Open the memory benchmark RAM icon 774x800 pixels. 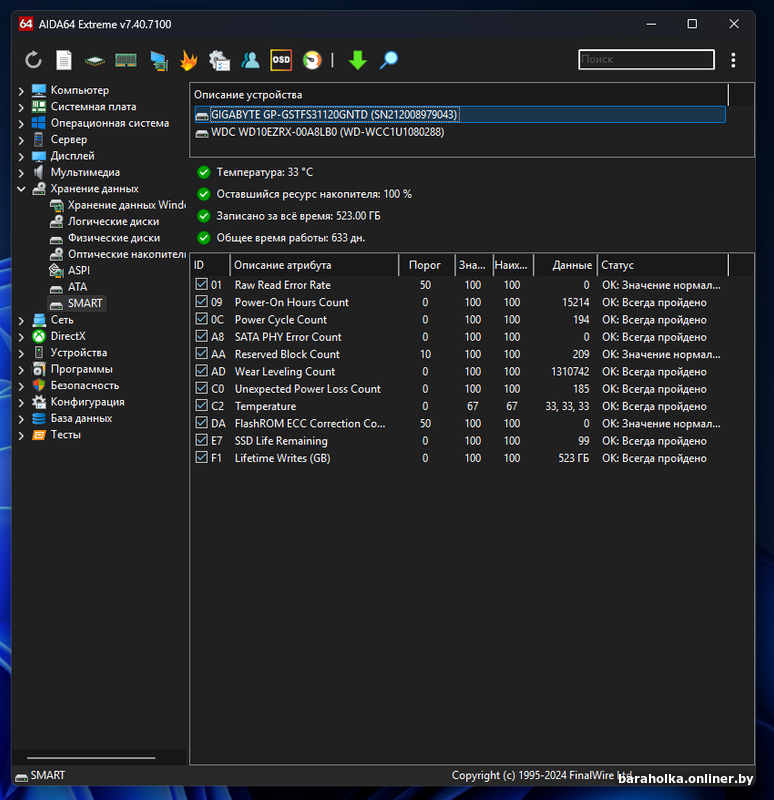pyautogui.click(x=126, y=60)
